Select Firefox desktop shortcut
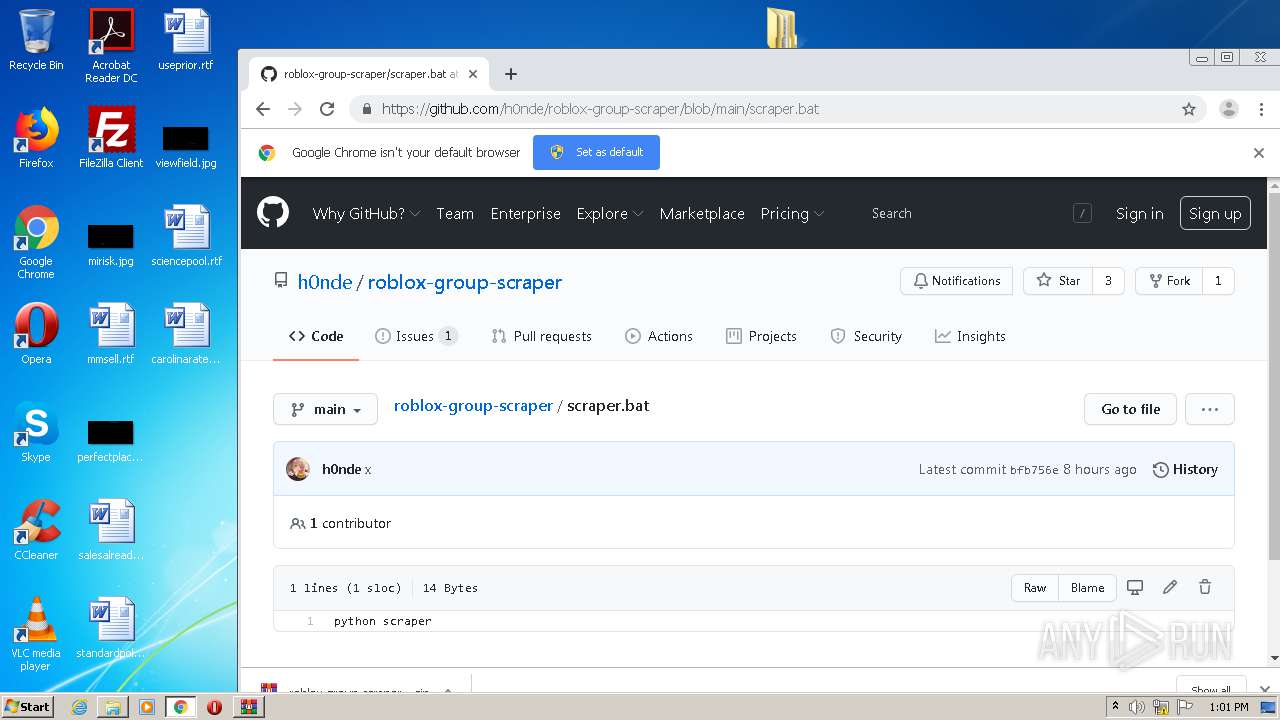1280x720 pixels. (36, 138)
